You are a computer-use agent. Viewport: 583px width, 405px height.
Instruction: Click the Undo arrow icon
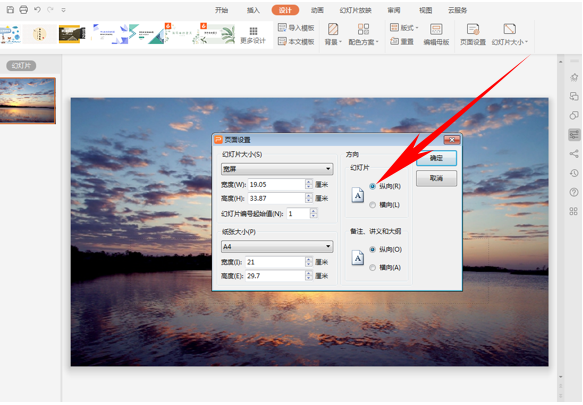(x=37, y=10)
